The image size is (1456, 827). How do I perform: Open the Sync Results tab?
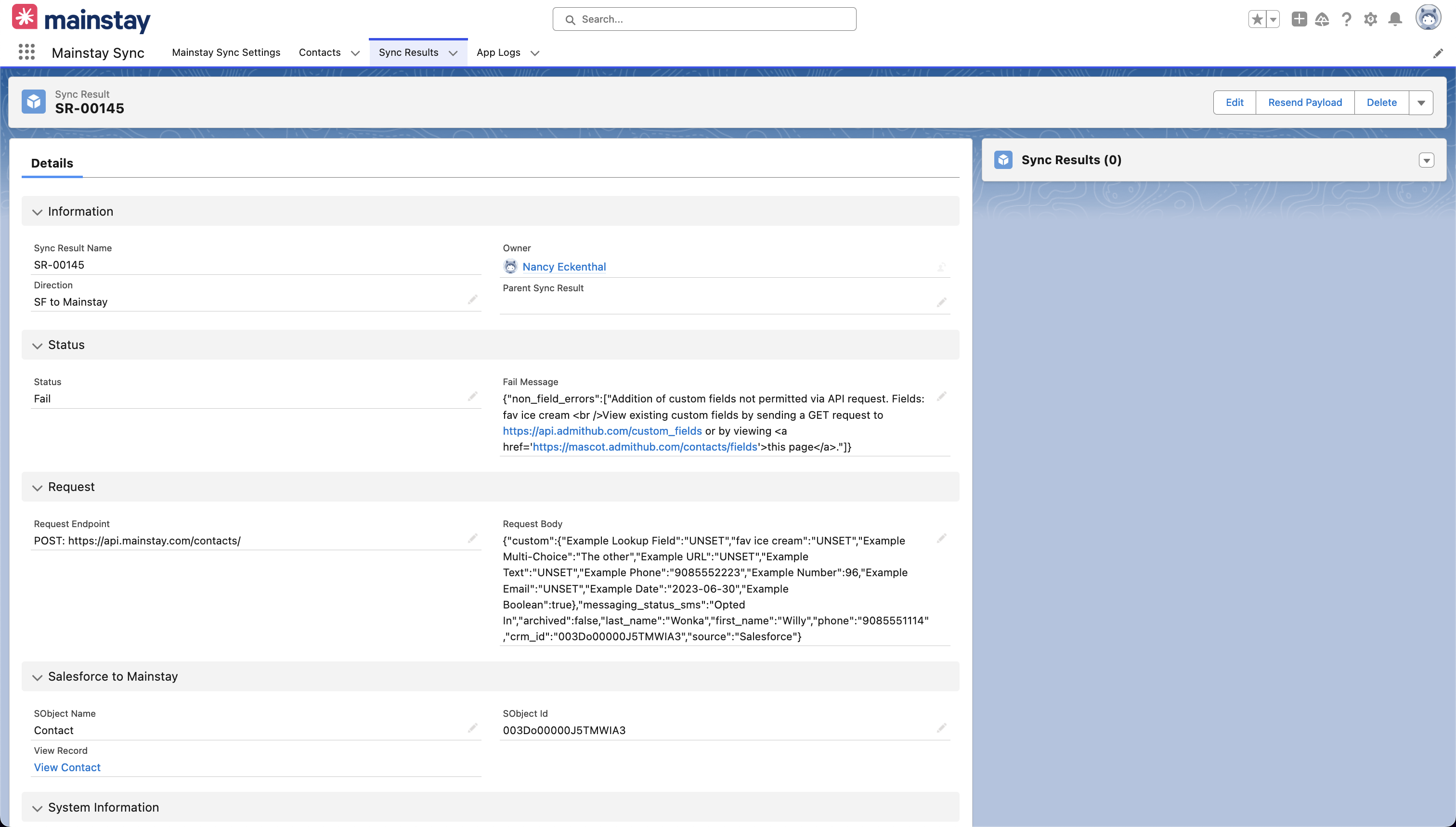coord(408,52)
